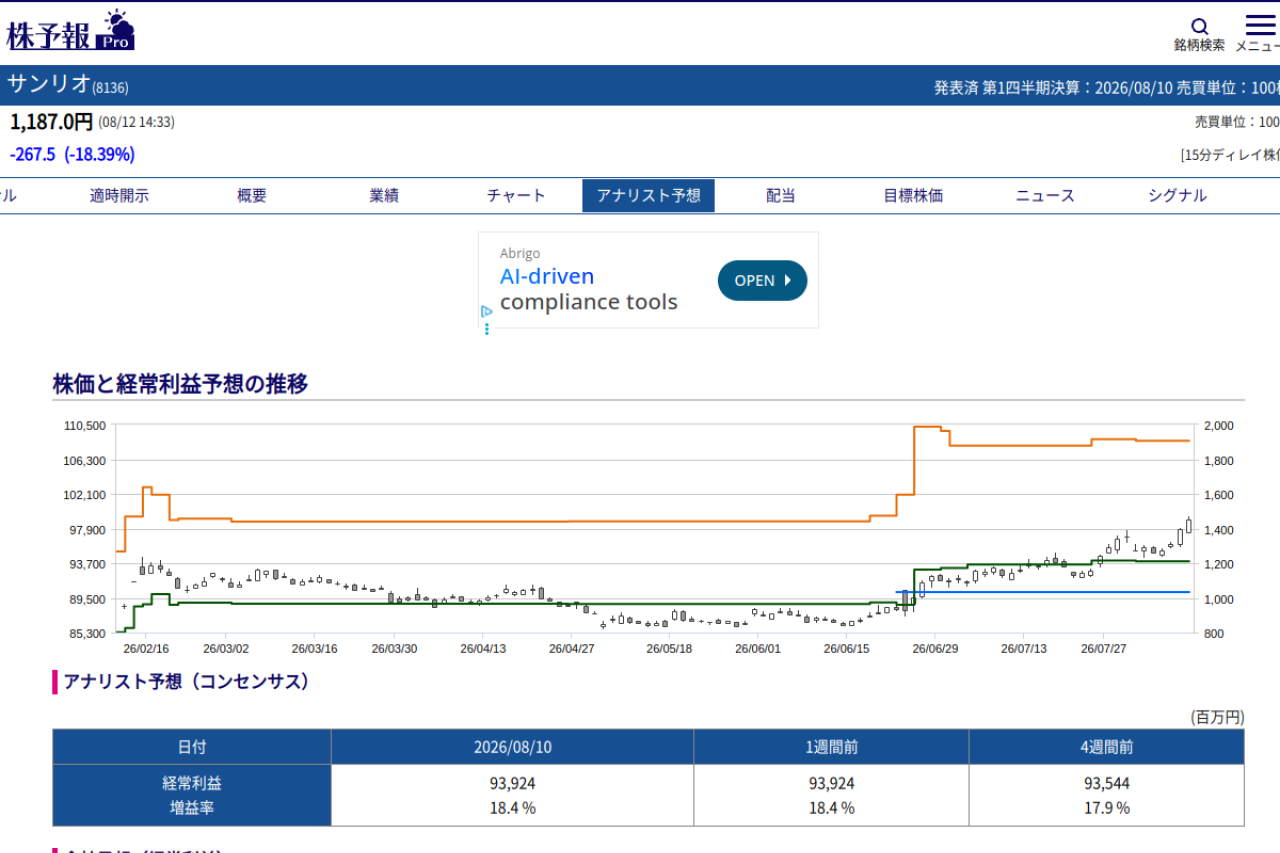This screenshot has height=853, width=1280.
Task: Open the ニュース tab
Action: (1045, 196)
